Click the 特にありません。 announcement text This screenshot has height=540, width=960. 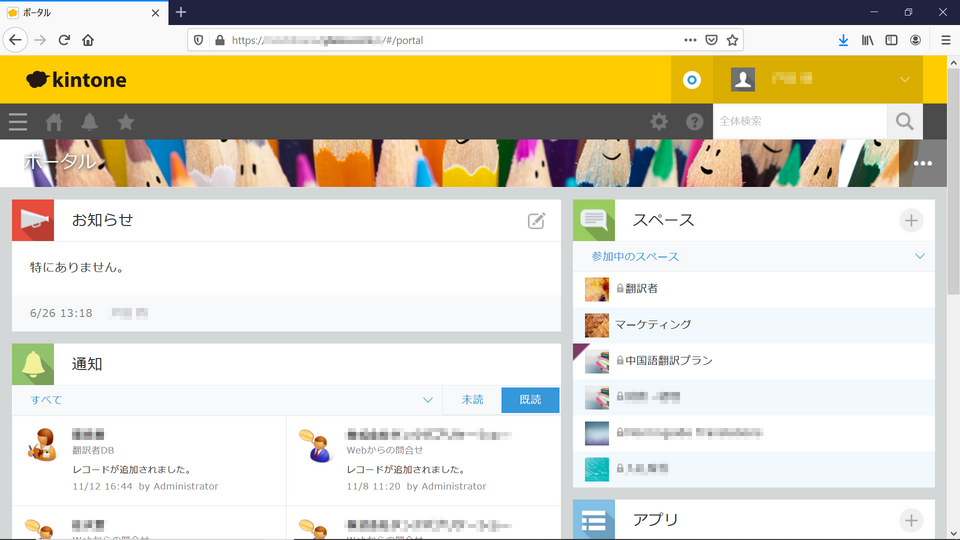[x=77, y=268]
